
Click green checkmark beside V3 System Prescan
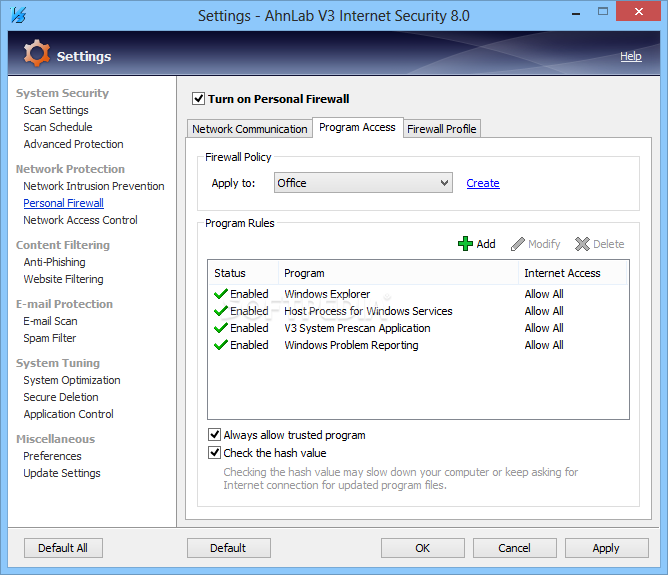point(221,328)
